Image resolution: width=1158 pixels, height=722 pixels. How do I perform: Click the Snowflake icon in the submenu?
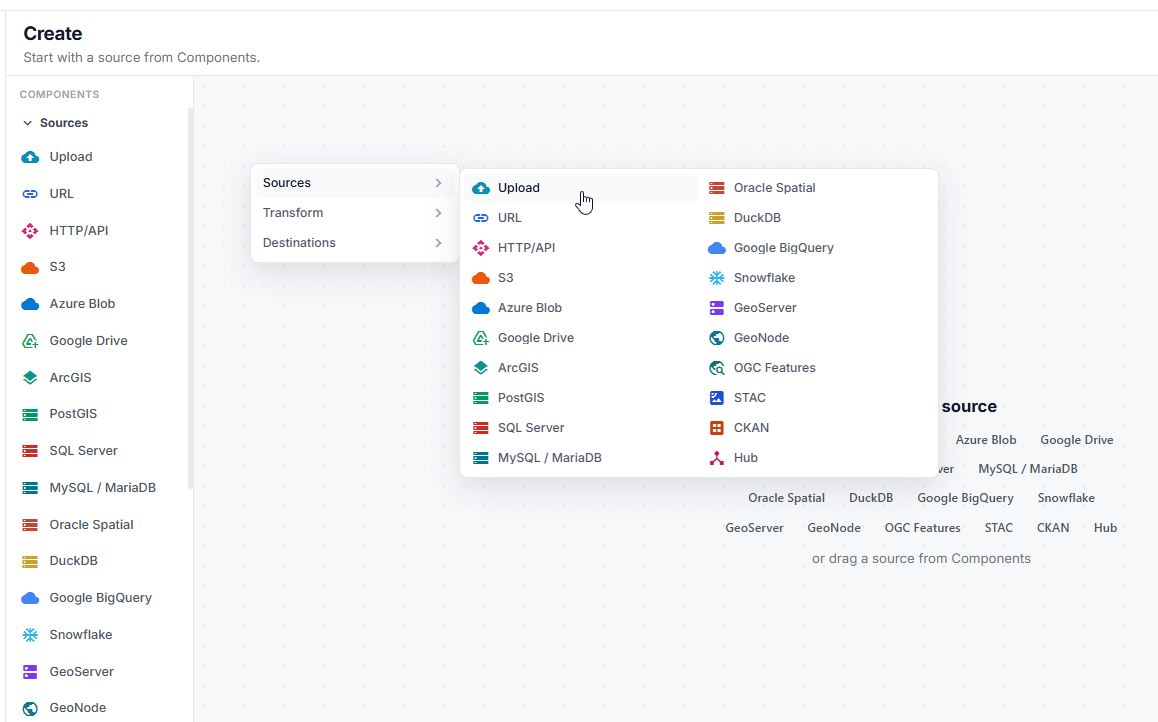(716, 278)
